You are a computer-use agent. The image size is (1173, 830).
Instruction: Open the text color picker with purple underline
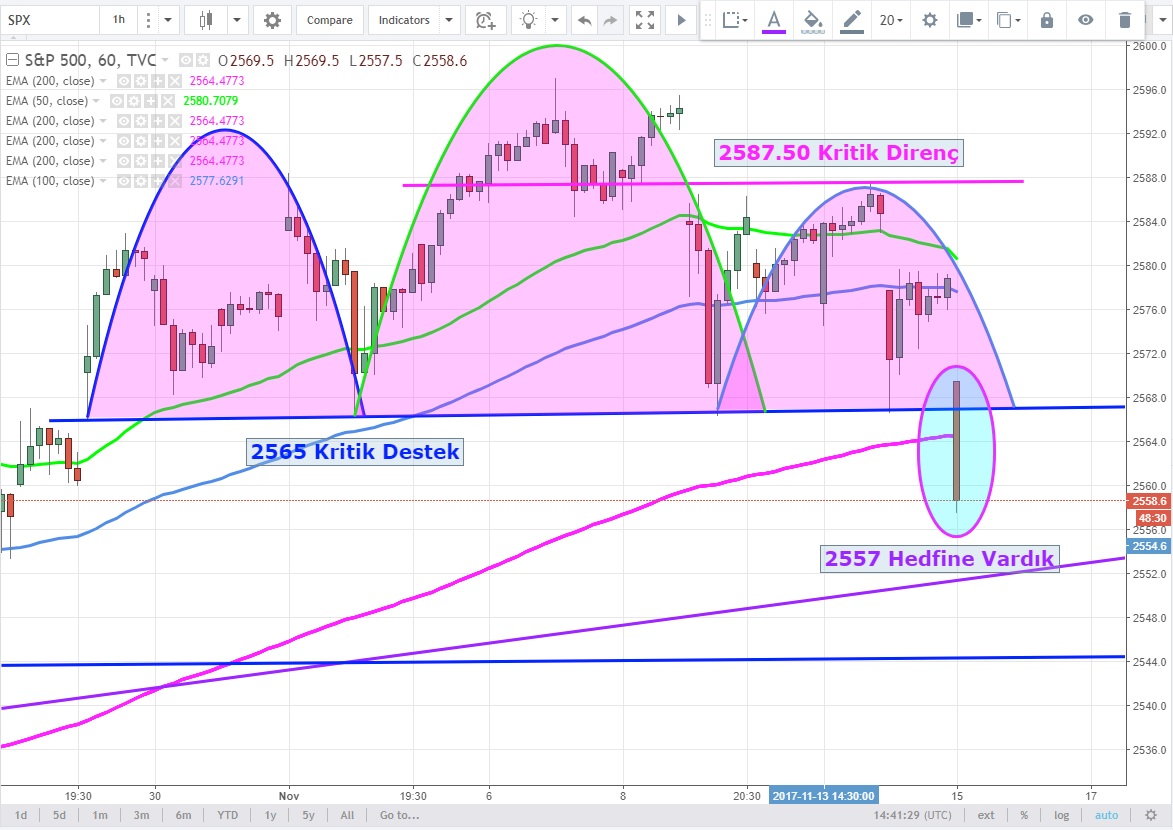tap(773, 20)
